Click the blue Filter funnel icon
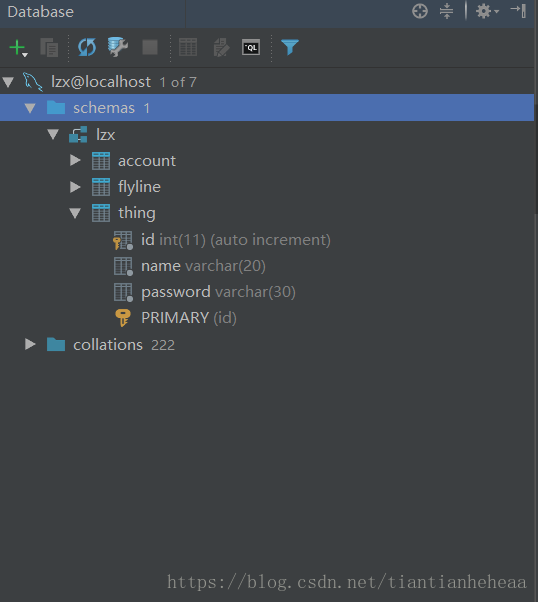This screenshot has height=602, width=538. pyautogui.click(x=290, y=47)
